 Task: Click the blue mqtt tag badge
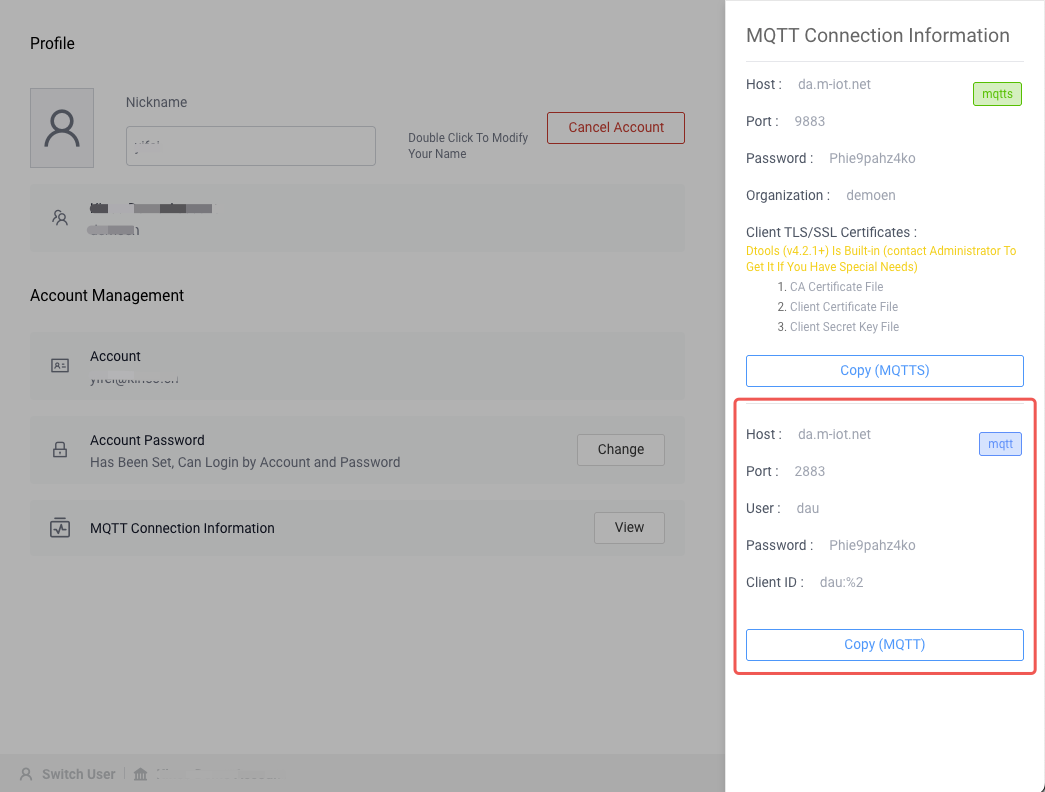[x=999, y=444]
